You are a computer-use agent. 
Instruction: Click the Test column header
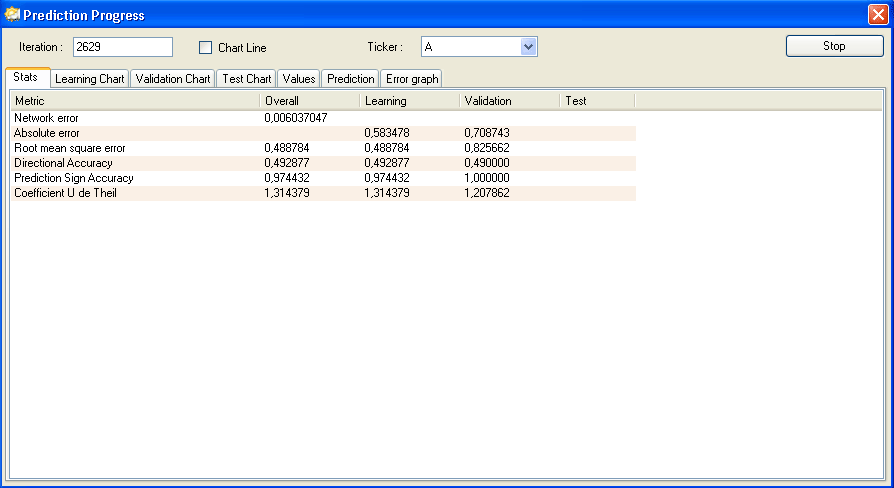[x=598, y=101]
